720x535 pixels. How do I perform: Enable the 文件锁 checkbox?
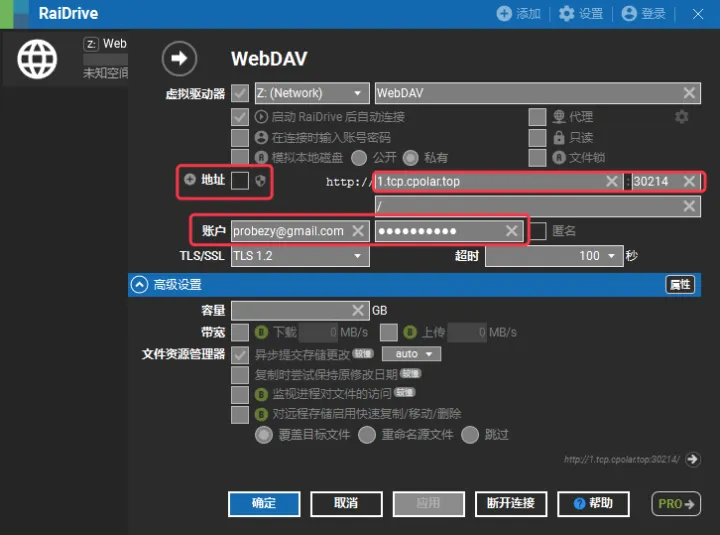pos(537,158)
